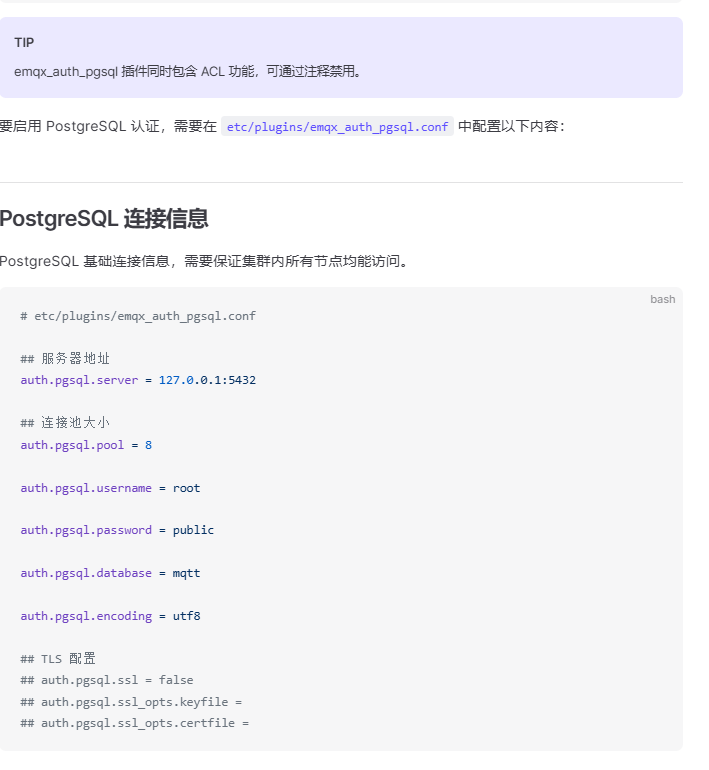Click the auth.pgsql.server key in code
Screen dimensions: 709x770
click(79, 380)
